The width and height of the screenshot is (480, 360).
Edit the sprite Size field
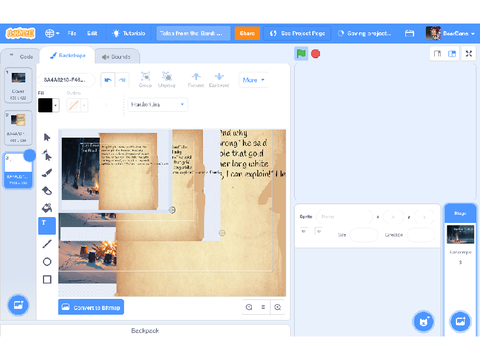click(363, 235)
